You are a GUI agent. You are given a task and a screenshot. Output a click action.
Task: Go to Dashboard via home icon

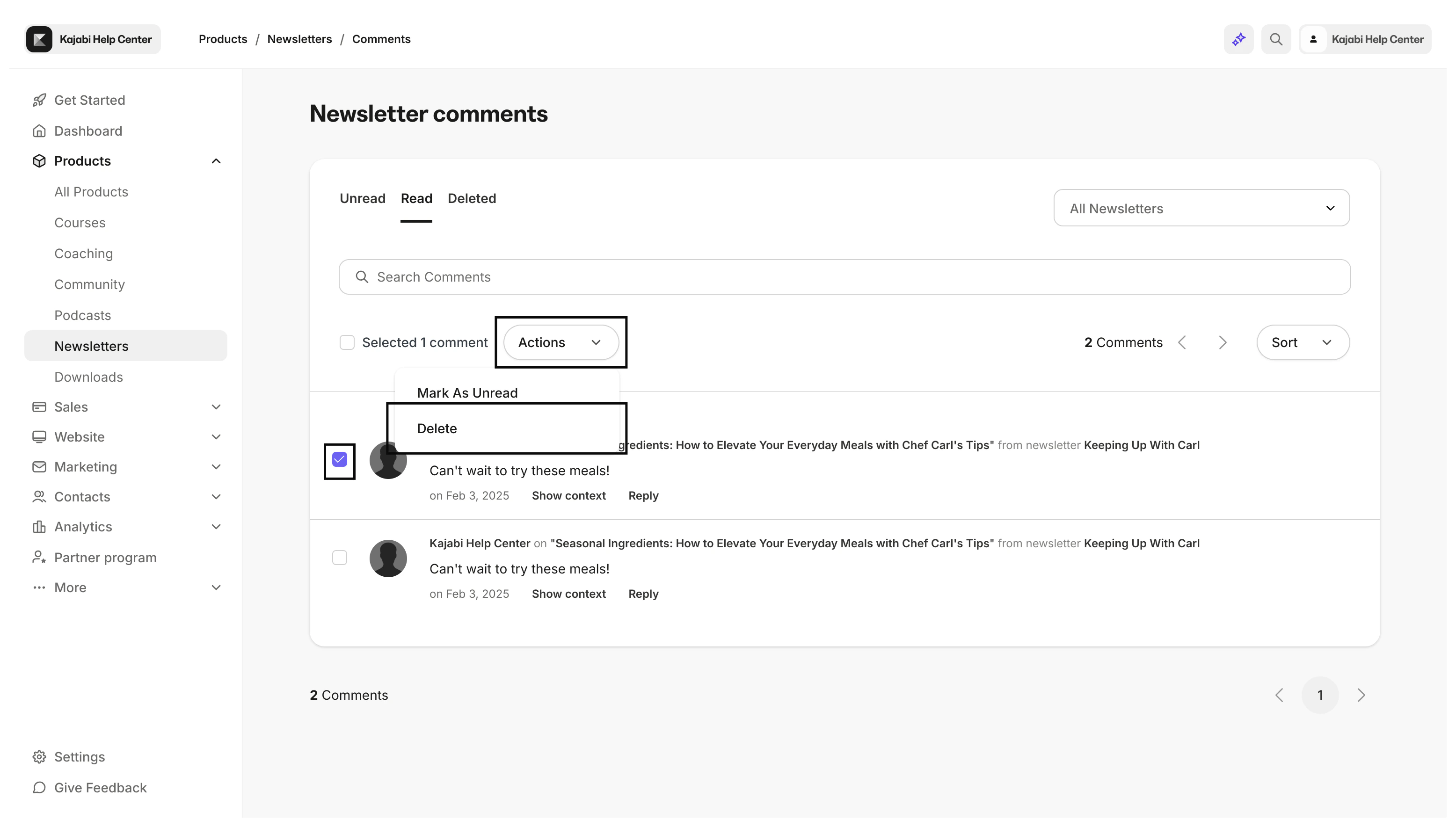click(x=39, y=131)
